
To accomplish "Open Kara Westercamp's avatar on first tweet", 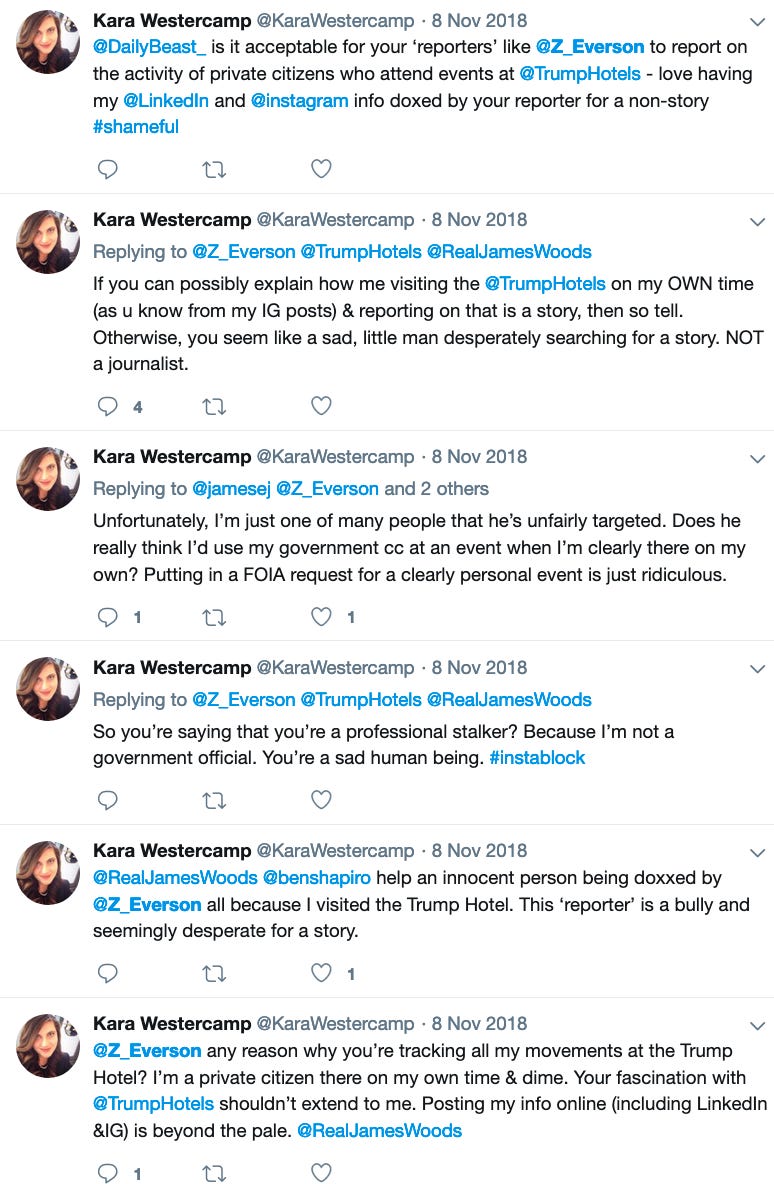I will pyautogui.click(x=48, y=42).
